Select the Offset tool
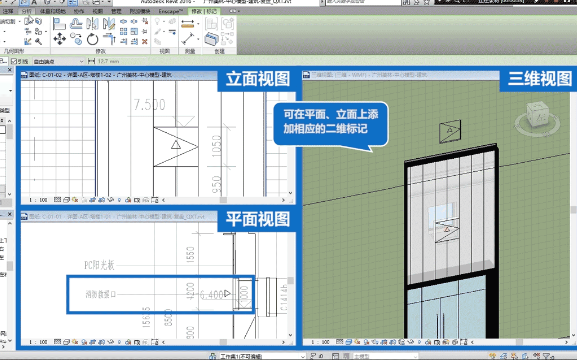This screenshot has height=361, width=577. pyautogui.click(x=76, y=24)
